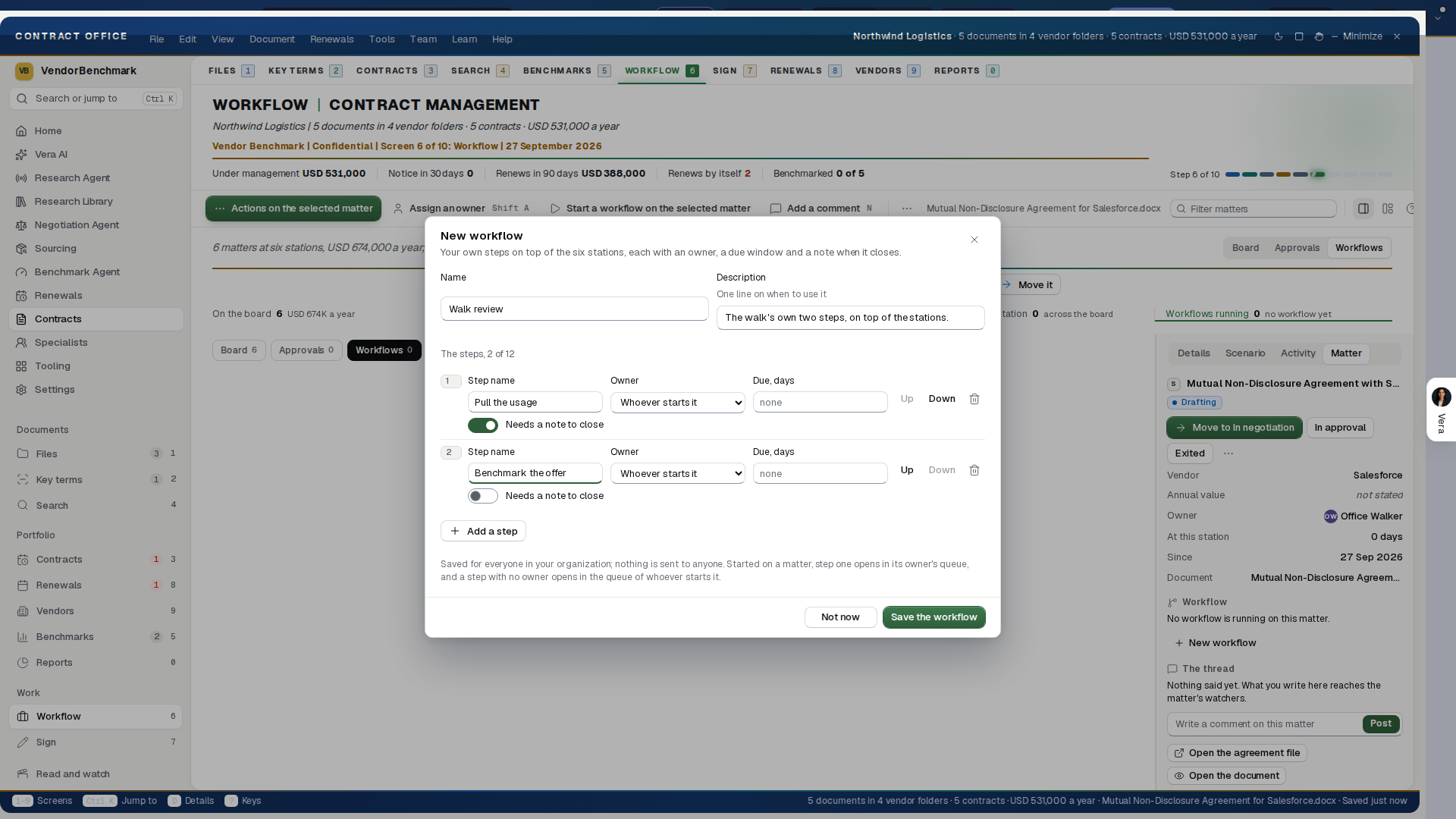
Task: Click the plus icon on Add a step
Action: tap(455, 531)
